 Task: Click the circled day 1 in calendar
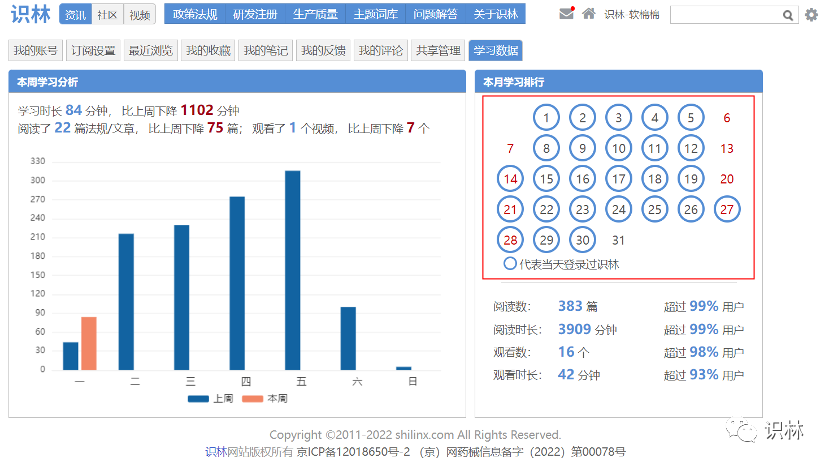point(545,118)
